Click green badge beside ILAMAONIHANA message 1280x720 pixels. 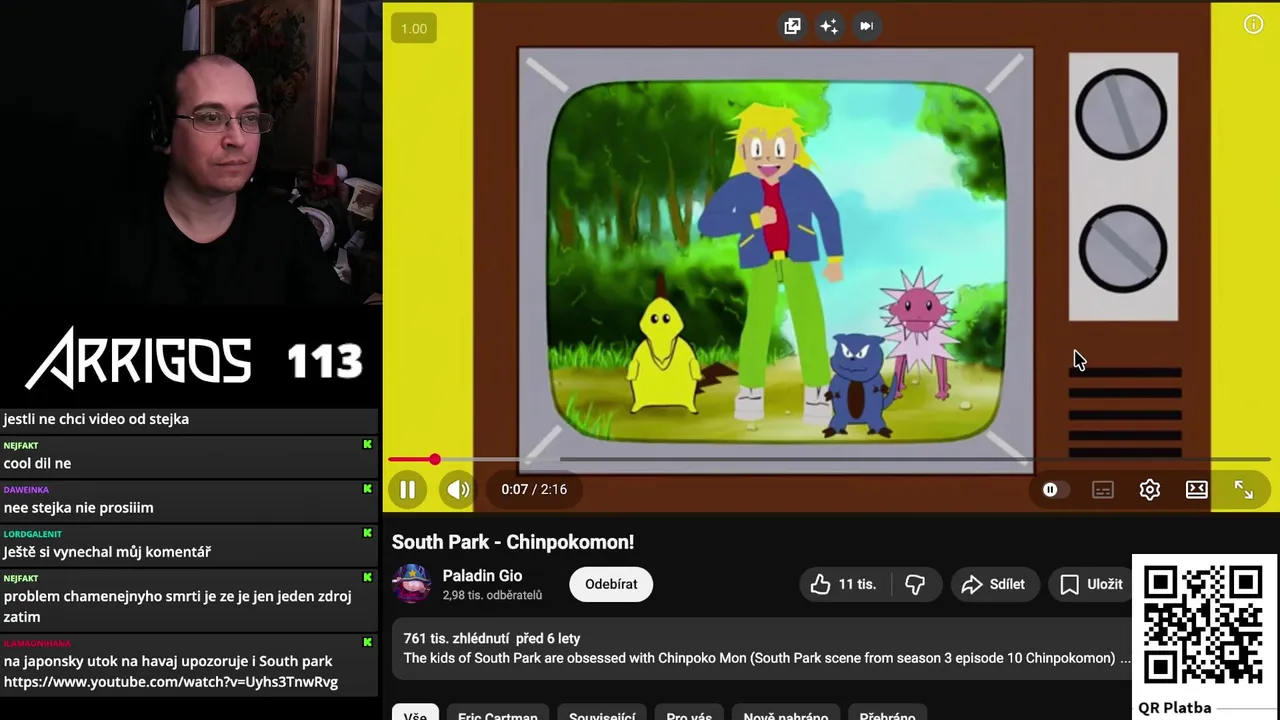coord(367,642)
